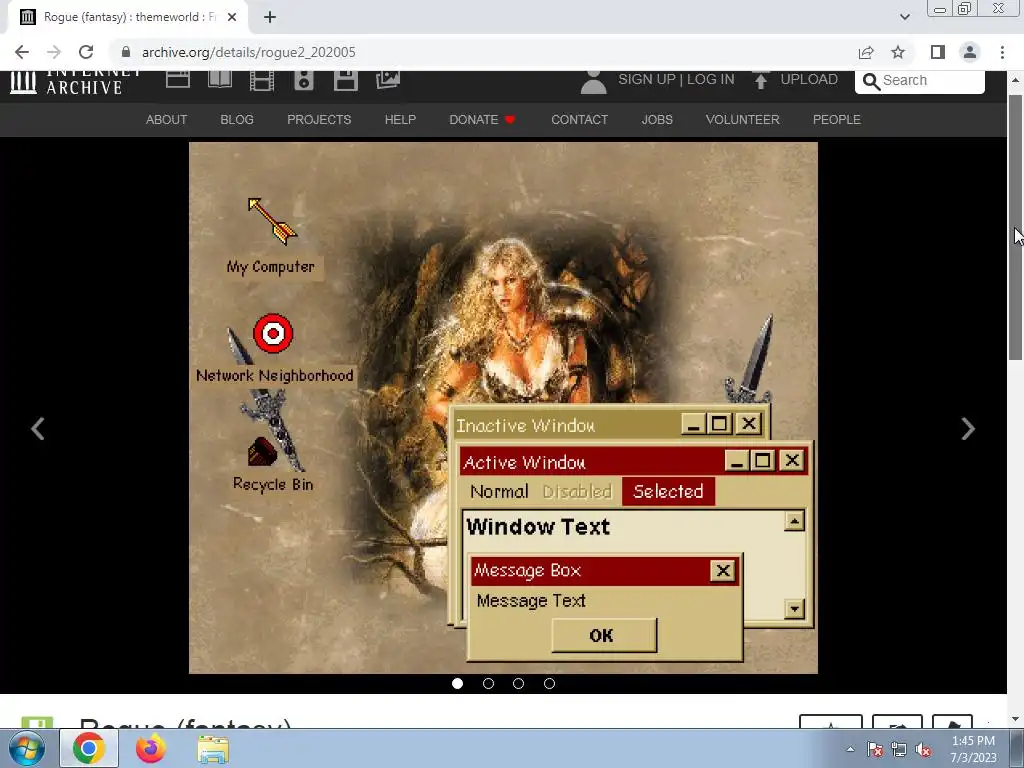This screenshot has height=768, width=1024.
Task: Click the vertical scrollbar thumb
Action: (x=1015, y=227)
